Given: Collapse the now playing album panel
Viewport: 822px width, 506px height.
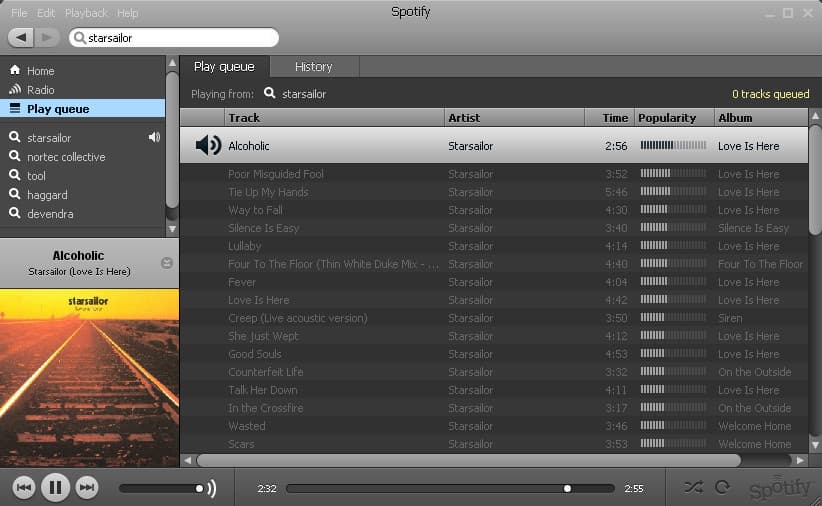Looking at the screenshot, I should click(167, 263).
